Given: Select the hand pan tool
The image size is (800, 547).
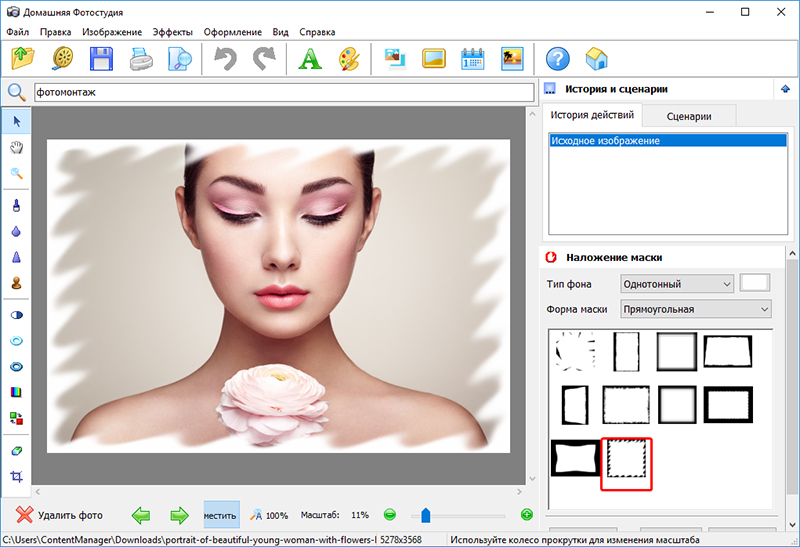Looking at the screenshot, I should [x=16, y=147].
